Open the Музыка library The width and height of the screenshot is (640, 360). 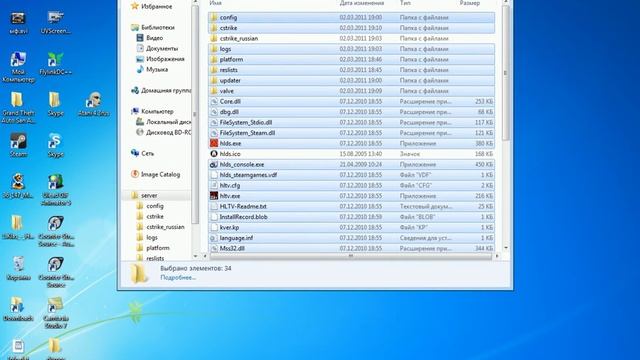pos(152,70)
